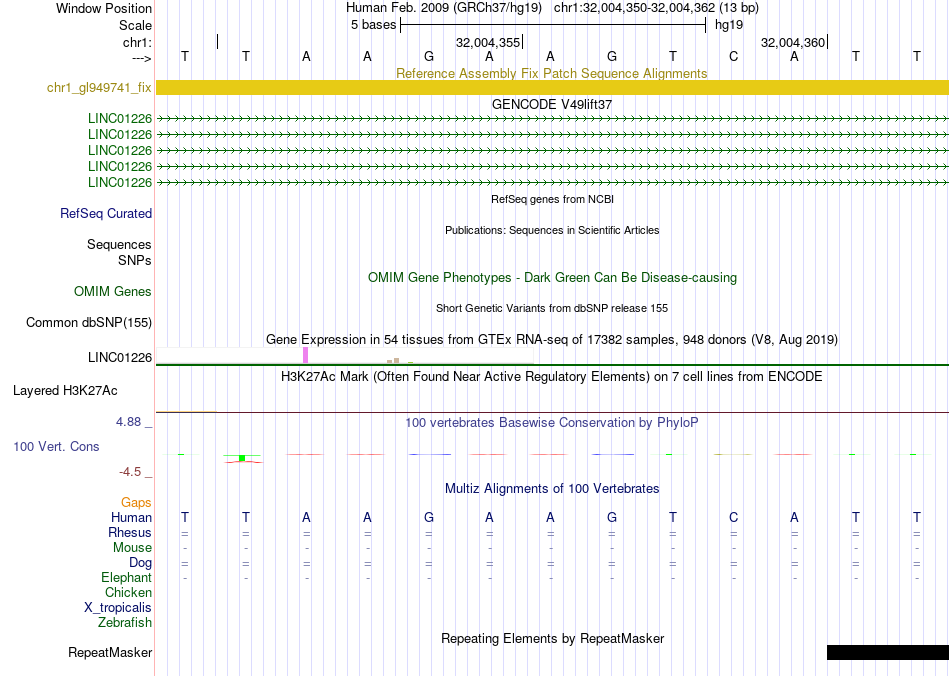Open Multiz Alignments of 100 Vertebrates title
The image size is (950, 676).
click(552, 489)
